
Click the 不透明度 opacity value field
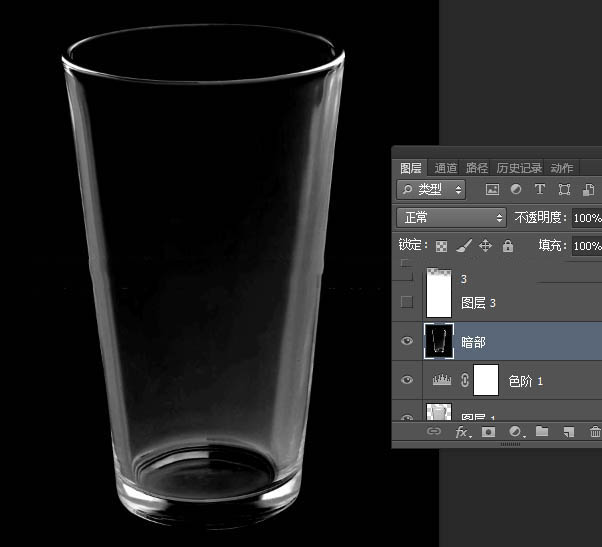[x=587, y=218]
